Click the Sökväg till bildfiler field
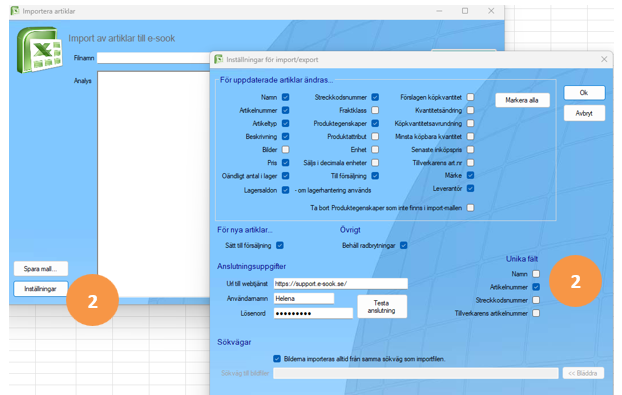Viewport: 622px width, 395px height. coord(416,373)
